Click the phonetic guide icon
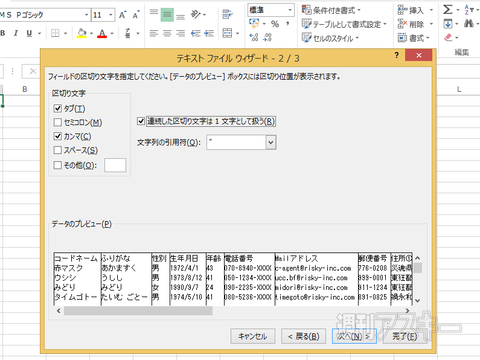The width and height of the screenshot is (480, 360). [x=128, y=33]
